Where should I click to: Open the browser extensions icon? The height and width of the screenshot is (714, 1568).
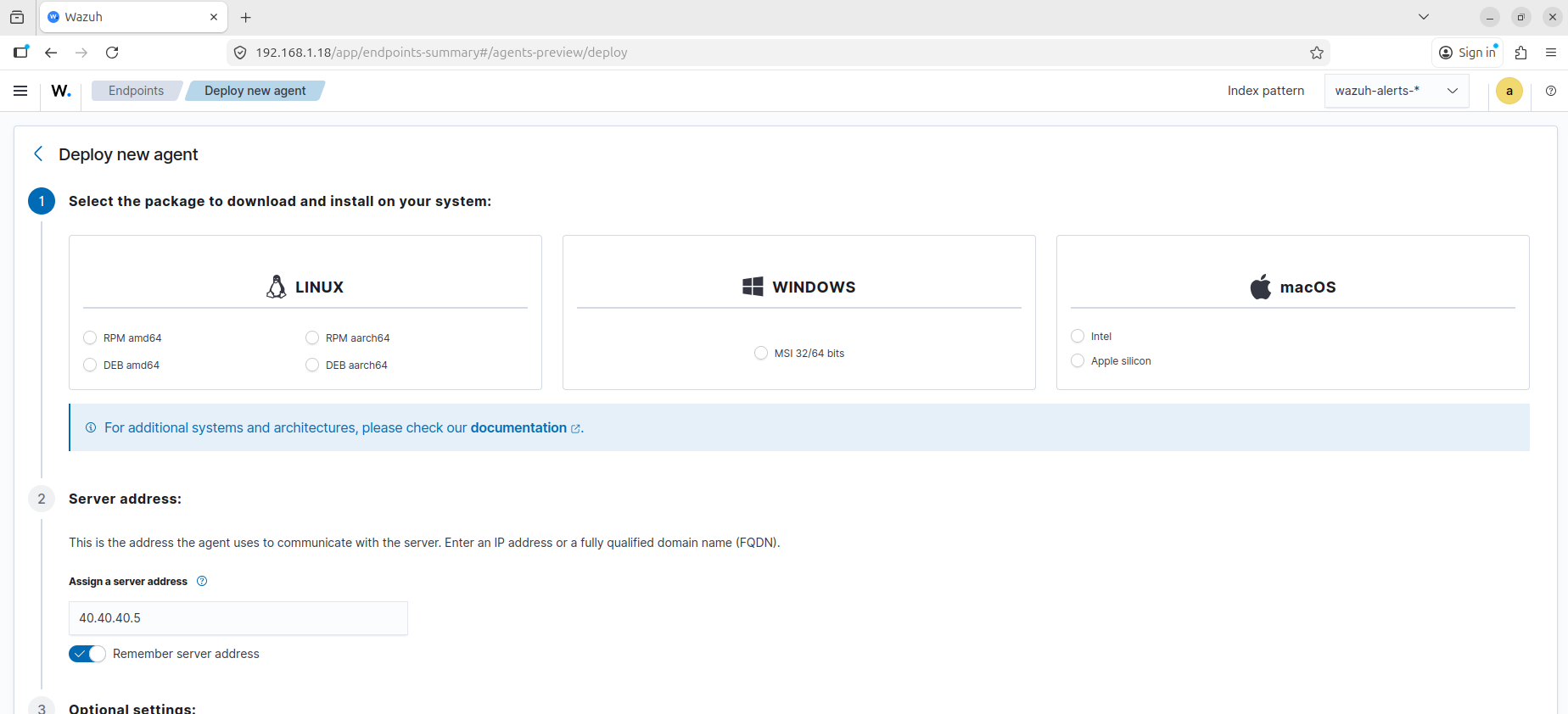point(1520,53)
